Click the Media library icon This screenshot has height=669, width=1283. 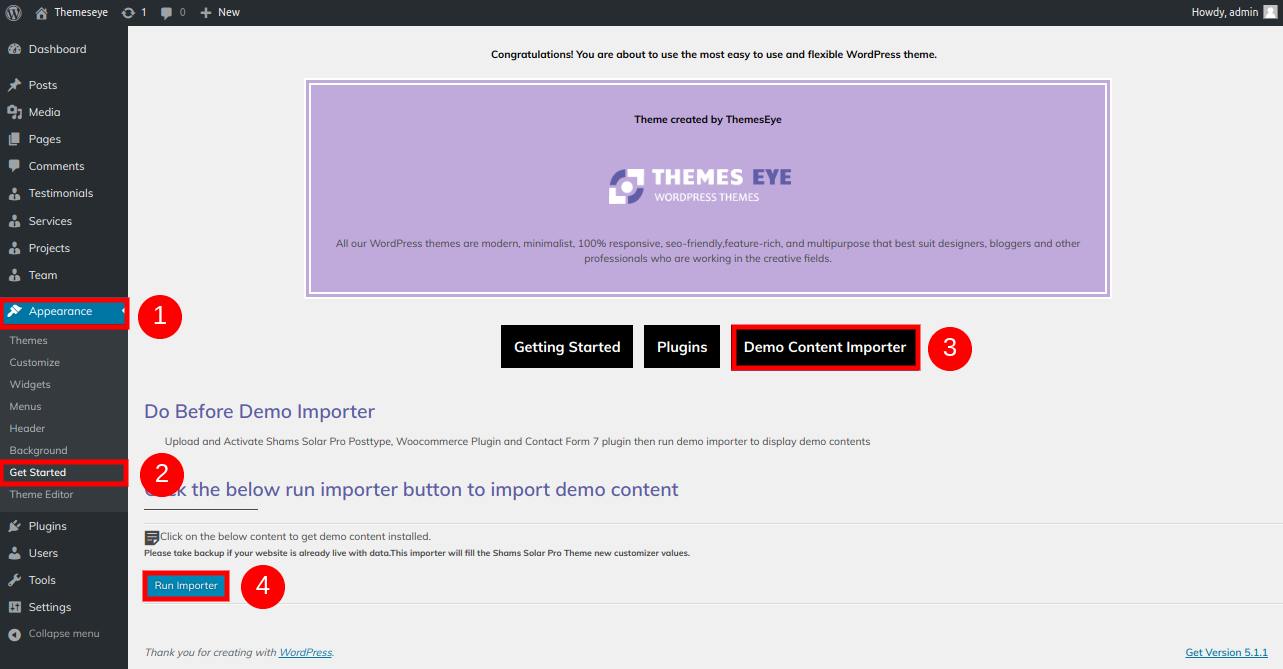(x=15, y=111)
